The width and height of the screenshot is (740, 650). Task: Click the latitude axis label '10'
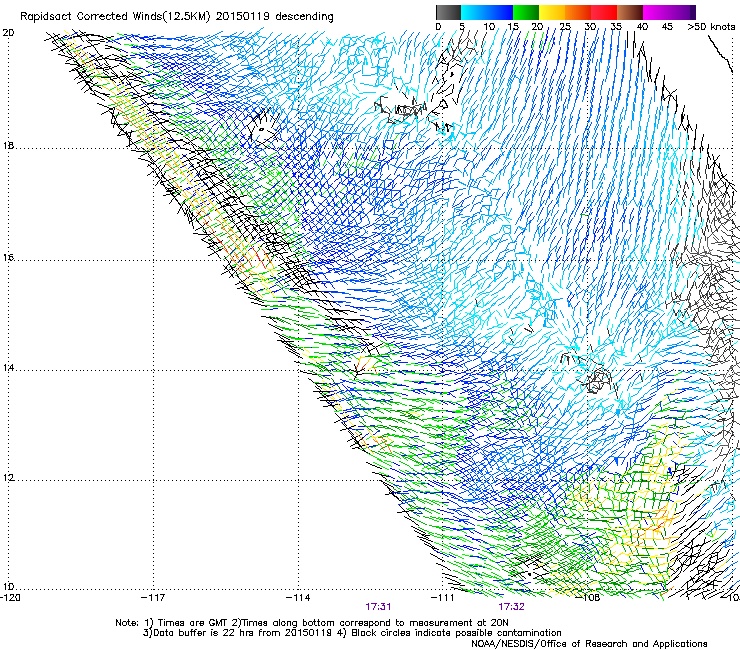click(8, 587)
